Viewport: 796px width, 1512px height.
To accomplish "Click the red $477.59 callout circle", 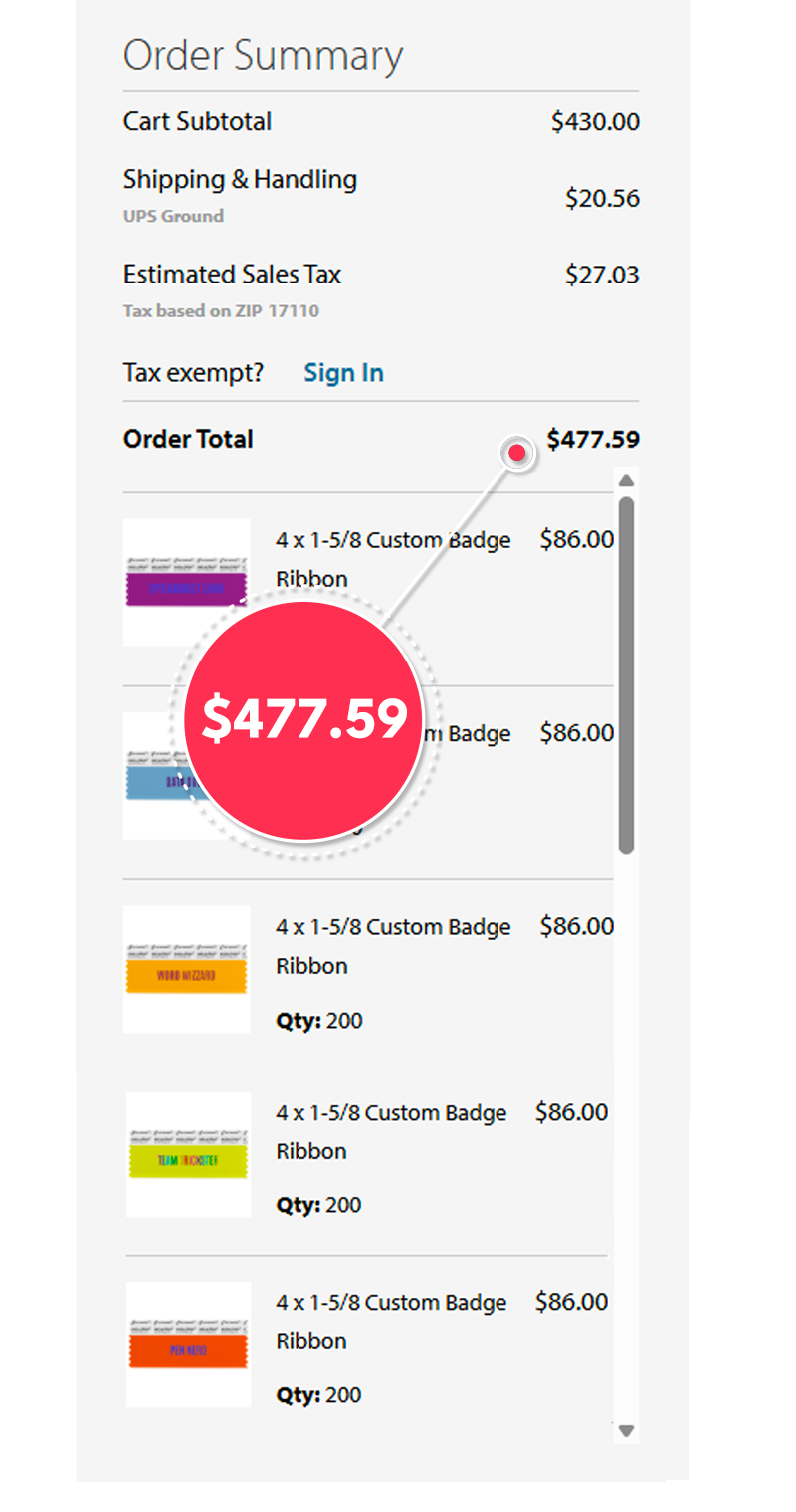I will 304,718.
